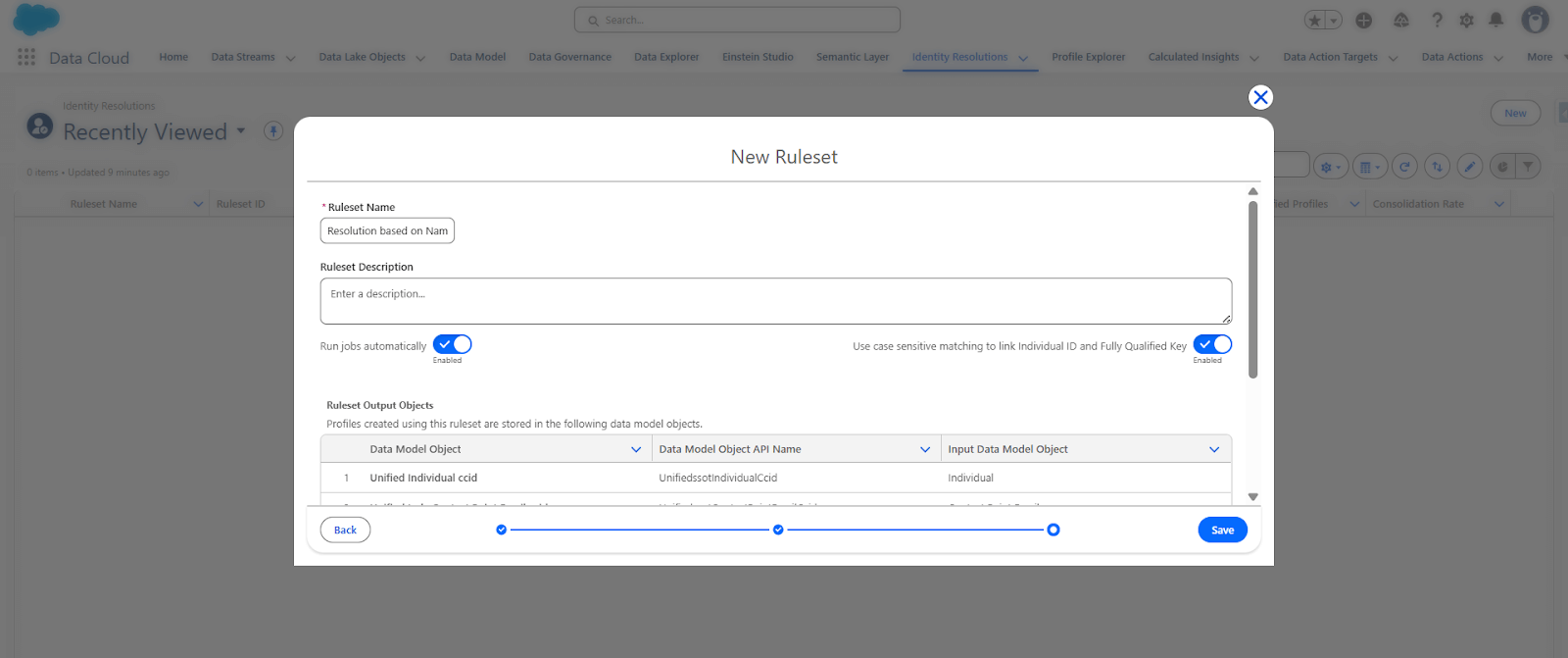Open the notifications bell
Viewport: 1568px width, 658px height.
[1495, 21]
